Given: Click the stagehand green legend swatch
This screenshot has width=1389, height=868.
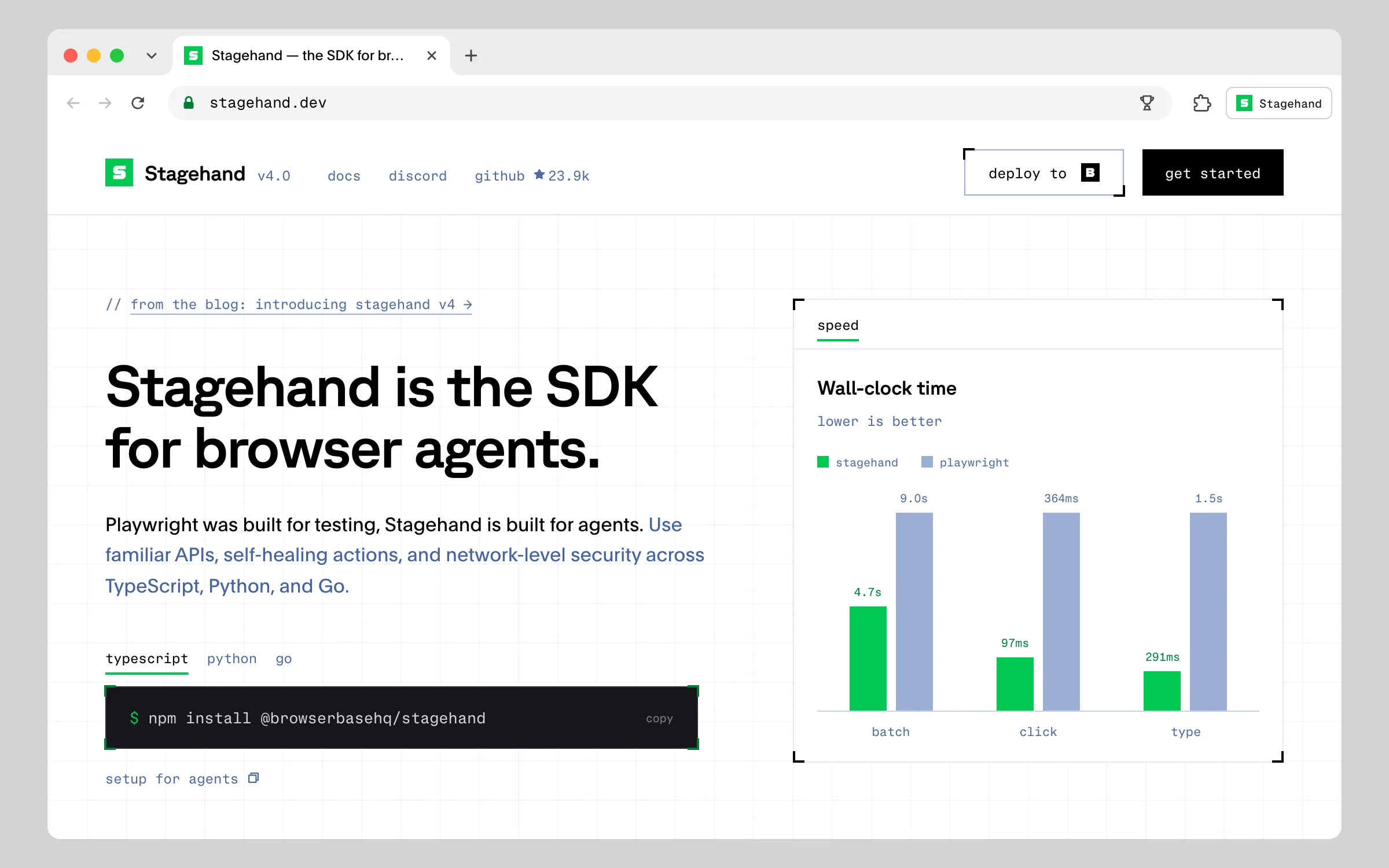Looking at the screenshot, I should click(822, 462).
